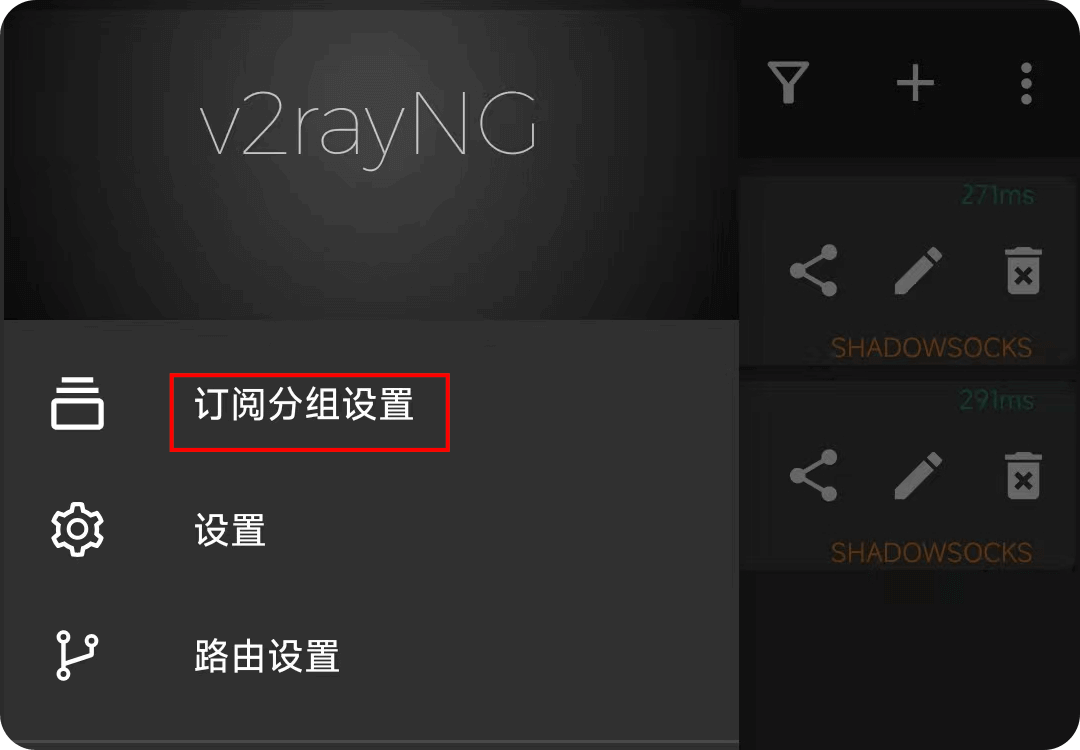Screen dimensions: 1080x750
Task: Add a new server with plus icon
Action: coord(915,83)
